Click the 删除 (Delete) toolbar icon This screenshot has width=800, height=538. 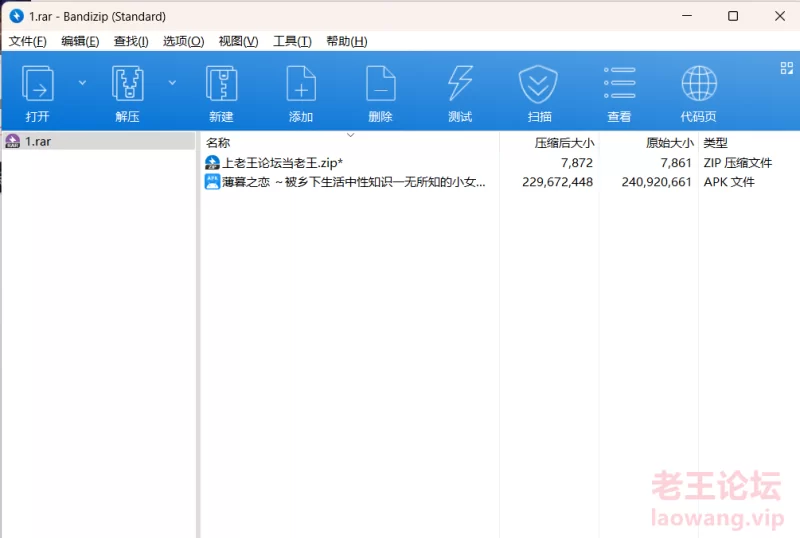[x=381, y=84]
